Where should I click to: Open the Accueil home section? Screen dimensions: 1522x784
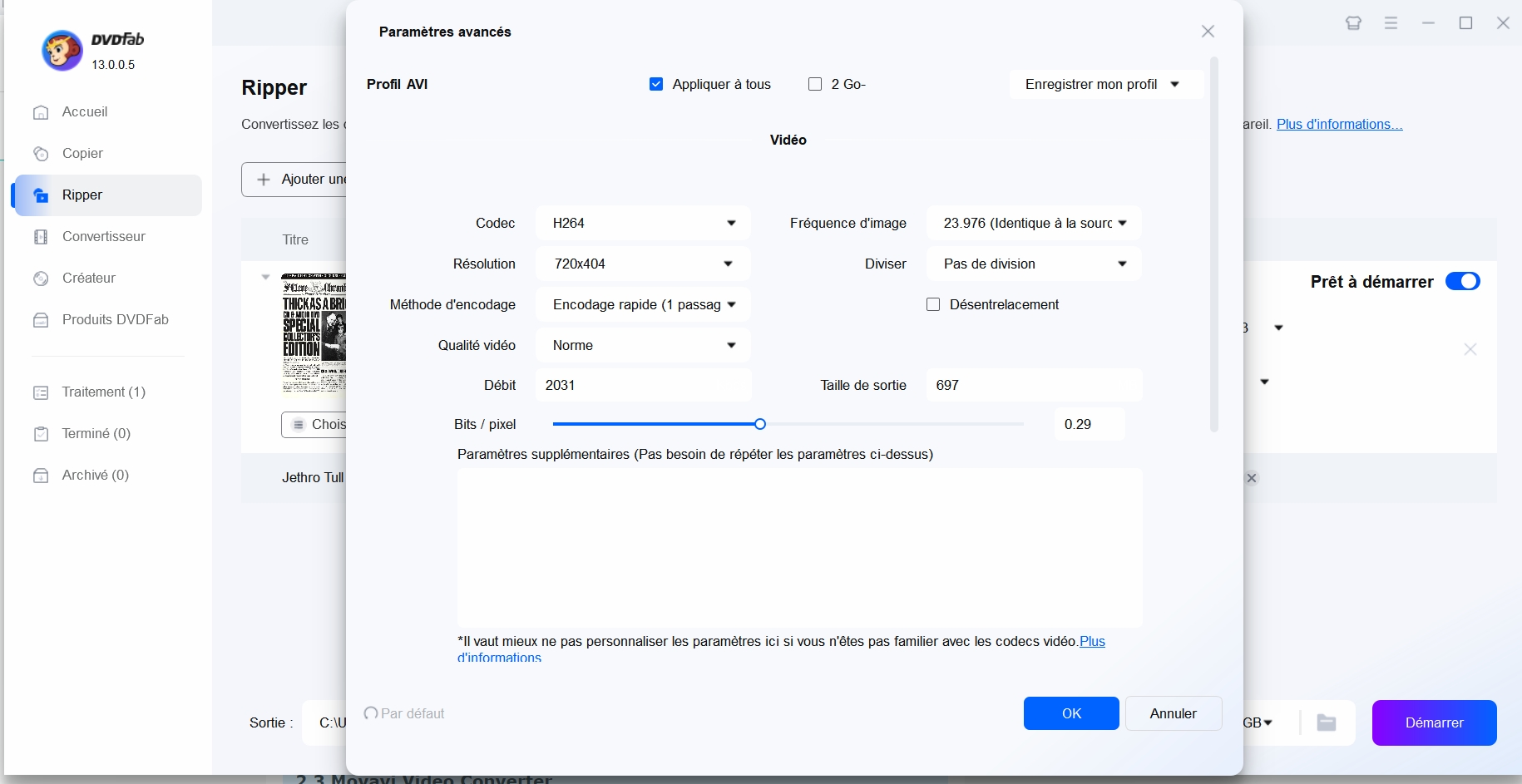[108, 112]
